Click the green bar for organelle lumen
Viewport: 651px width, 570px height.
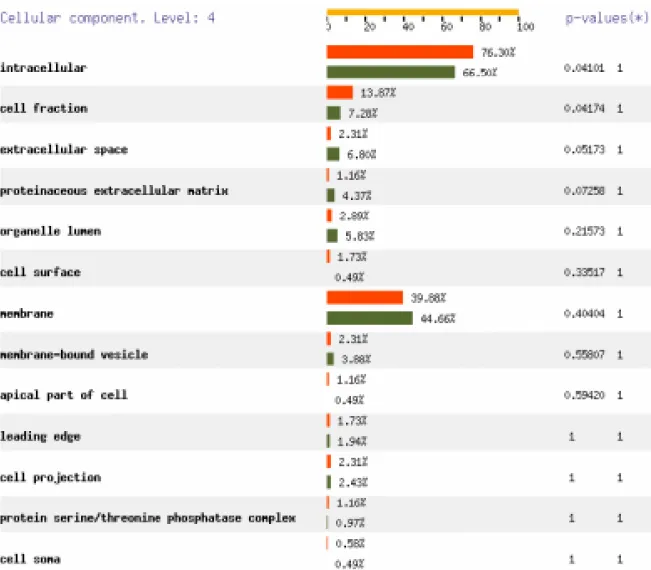coord(332,236)
